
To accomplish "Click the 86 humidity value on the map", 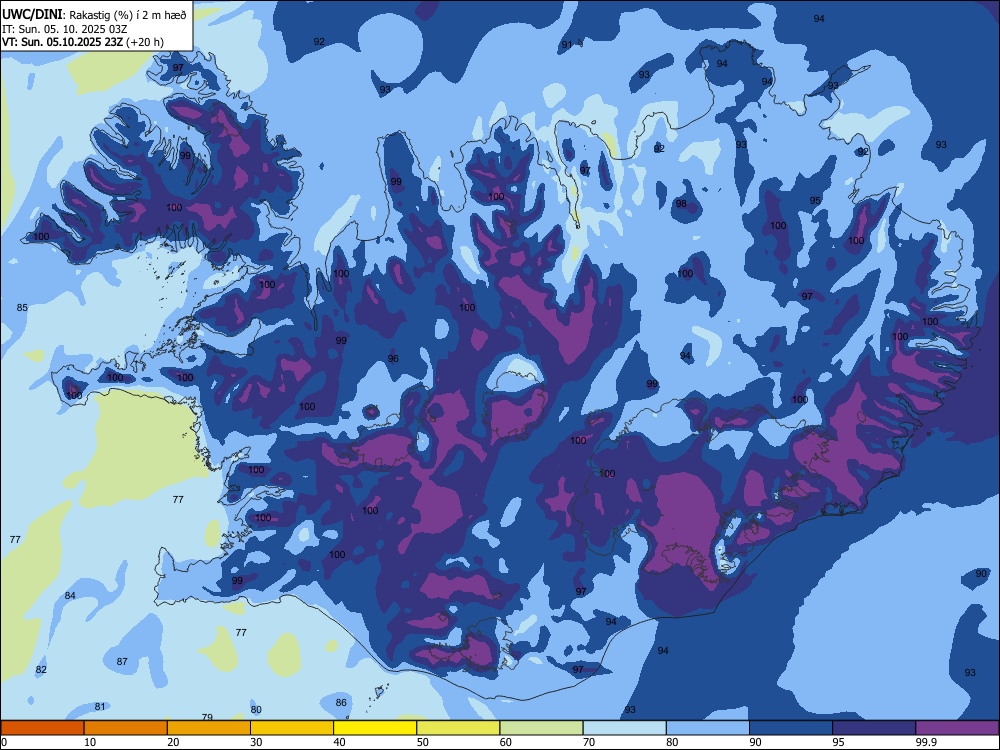I will pos(341,702).
